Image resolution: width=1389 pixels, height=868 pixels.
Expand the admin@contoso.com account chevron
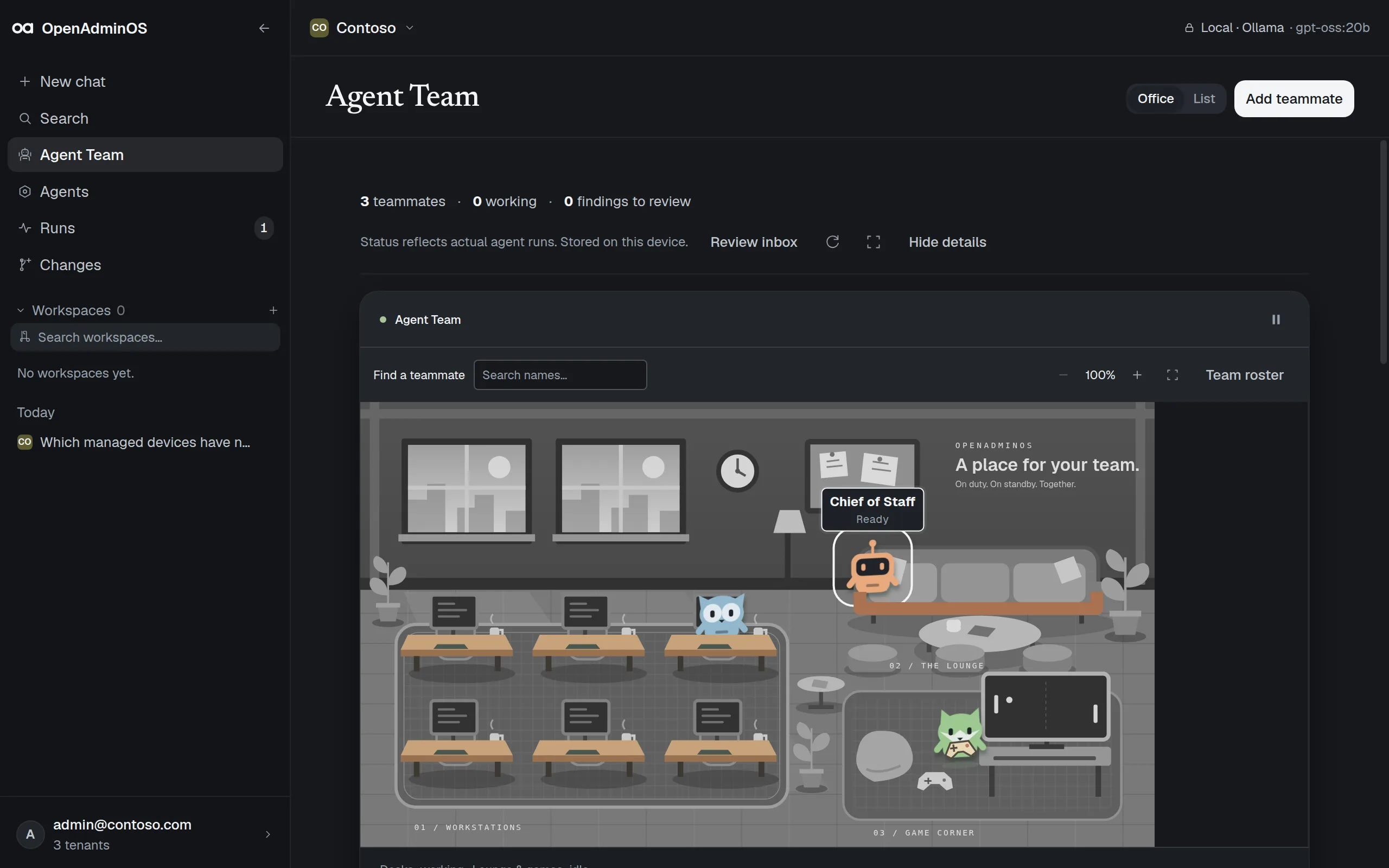pyautogui.click(x=267, y=834)
